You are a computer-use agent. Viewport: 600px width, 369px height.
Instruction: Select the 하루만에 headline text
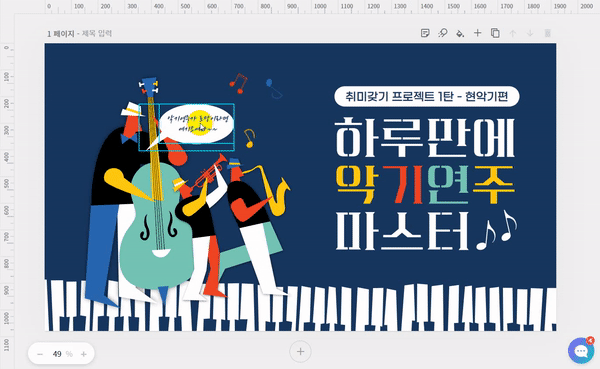425,138
